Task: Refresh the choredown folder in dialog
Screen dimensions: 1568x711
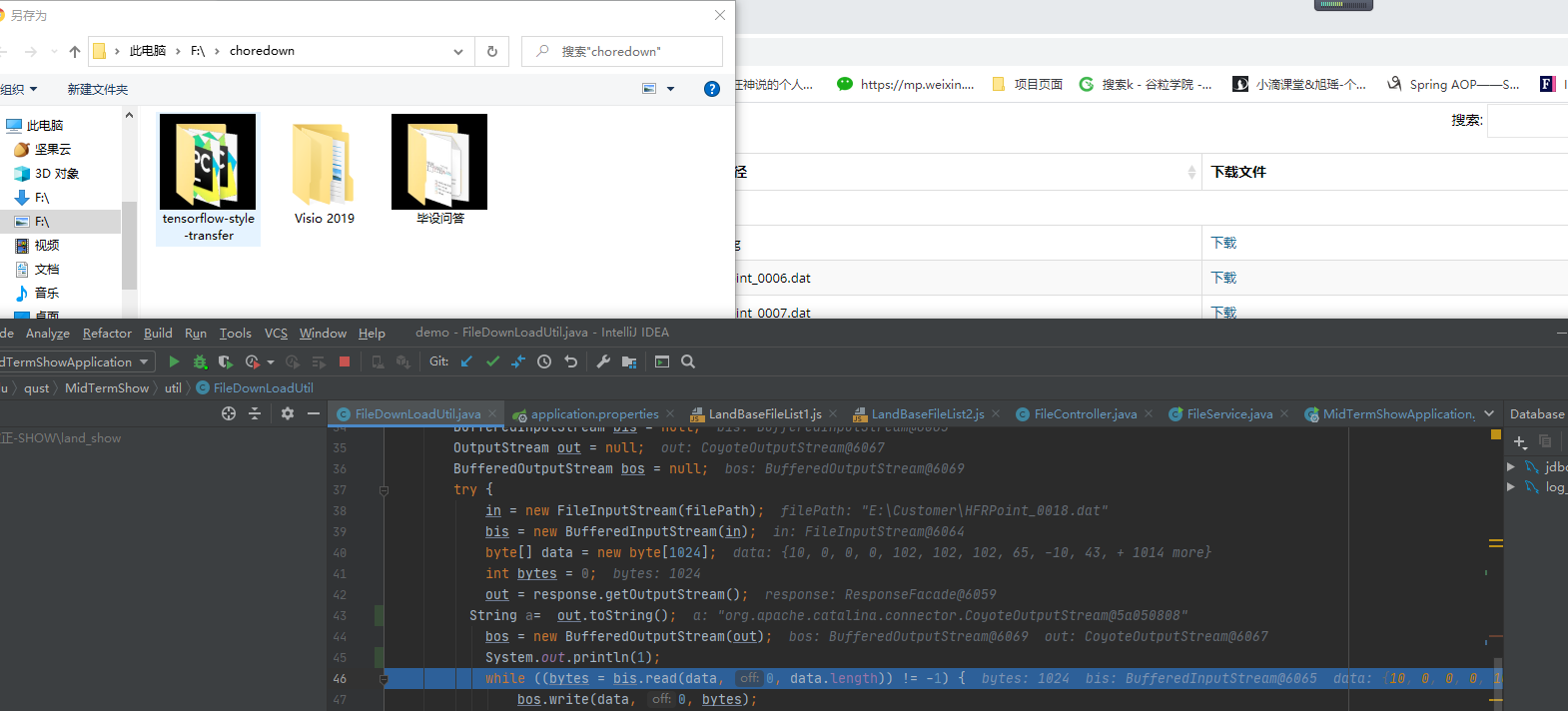Action: (492, 51)
